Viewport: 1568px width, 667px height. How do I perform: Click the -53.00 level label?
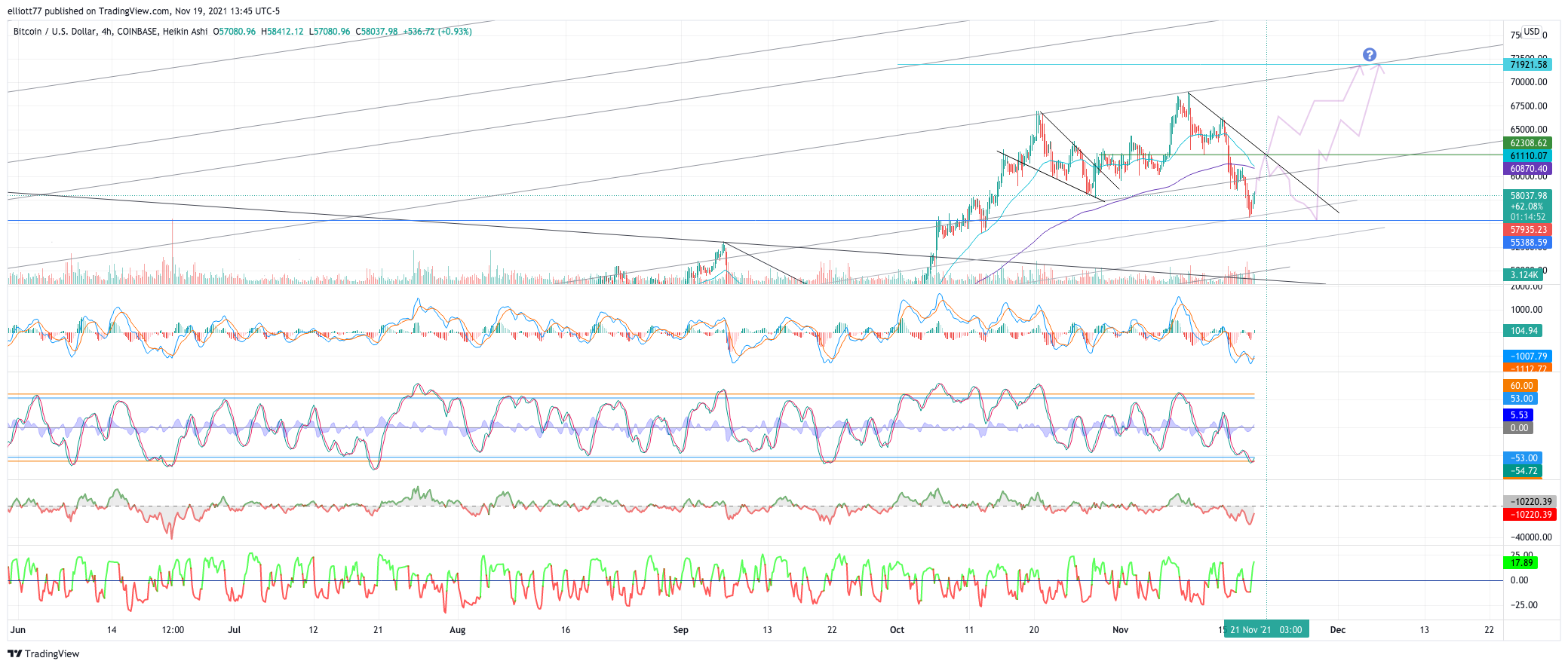click(1524, 458)
